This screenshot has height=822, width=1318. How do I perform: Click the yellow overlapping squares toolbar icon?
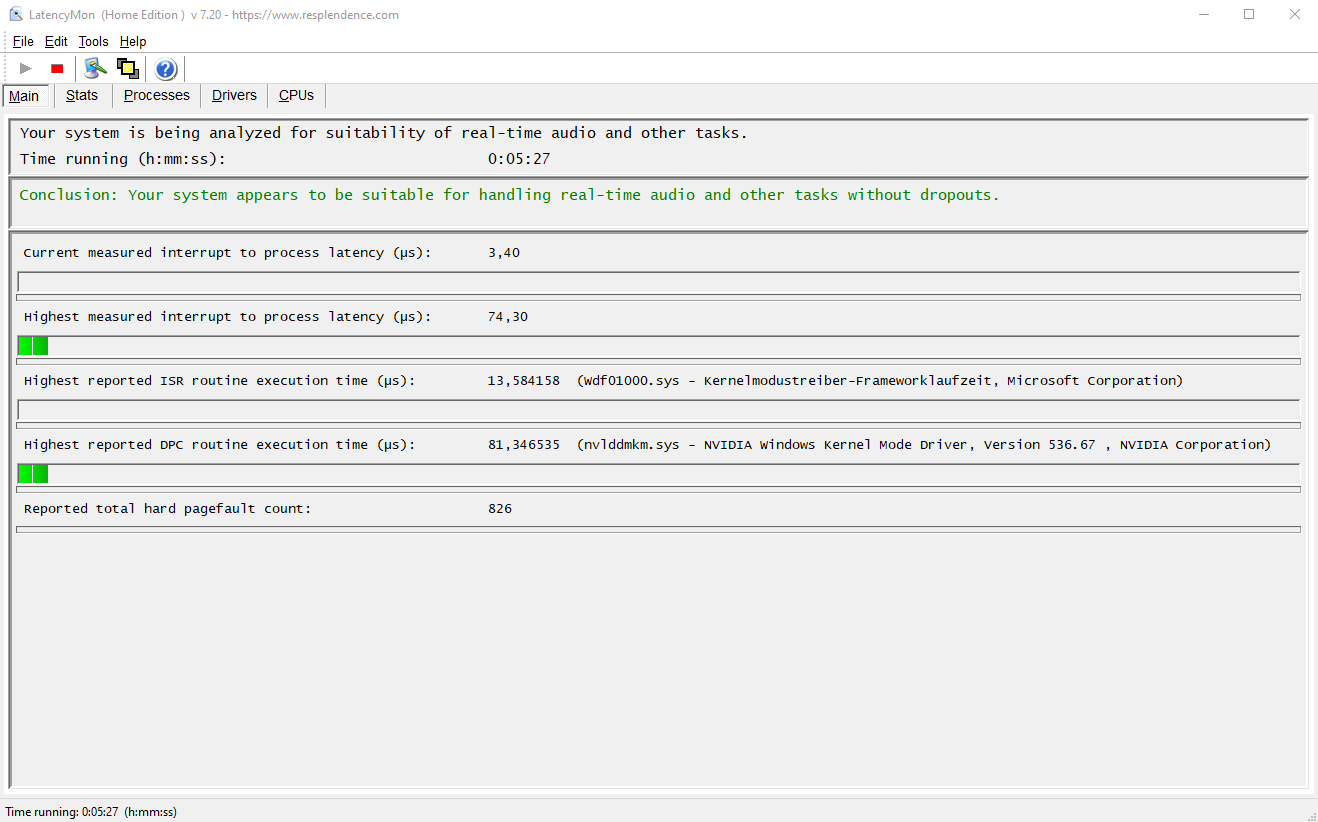[127, 68]
